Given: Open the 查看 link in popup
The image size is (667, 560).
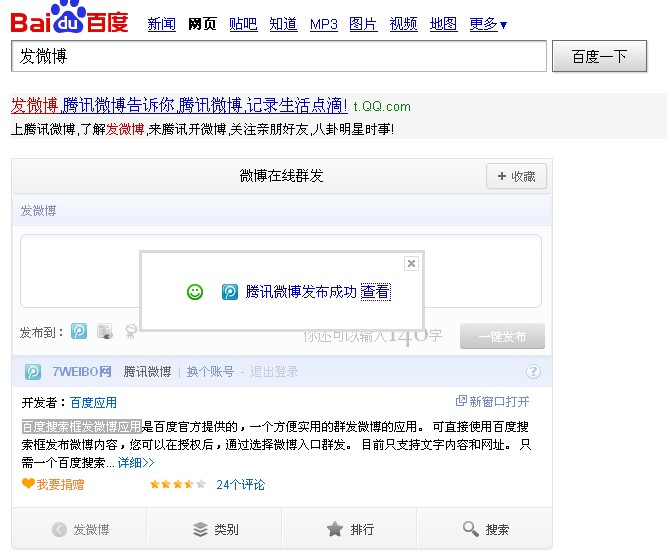Looking at the screenshot, I should point(376,292).
